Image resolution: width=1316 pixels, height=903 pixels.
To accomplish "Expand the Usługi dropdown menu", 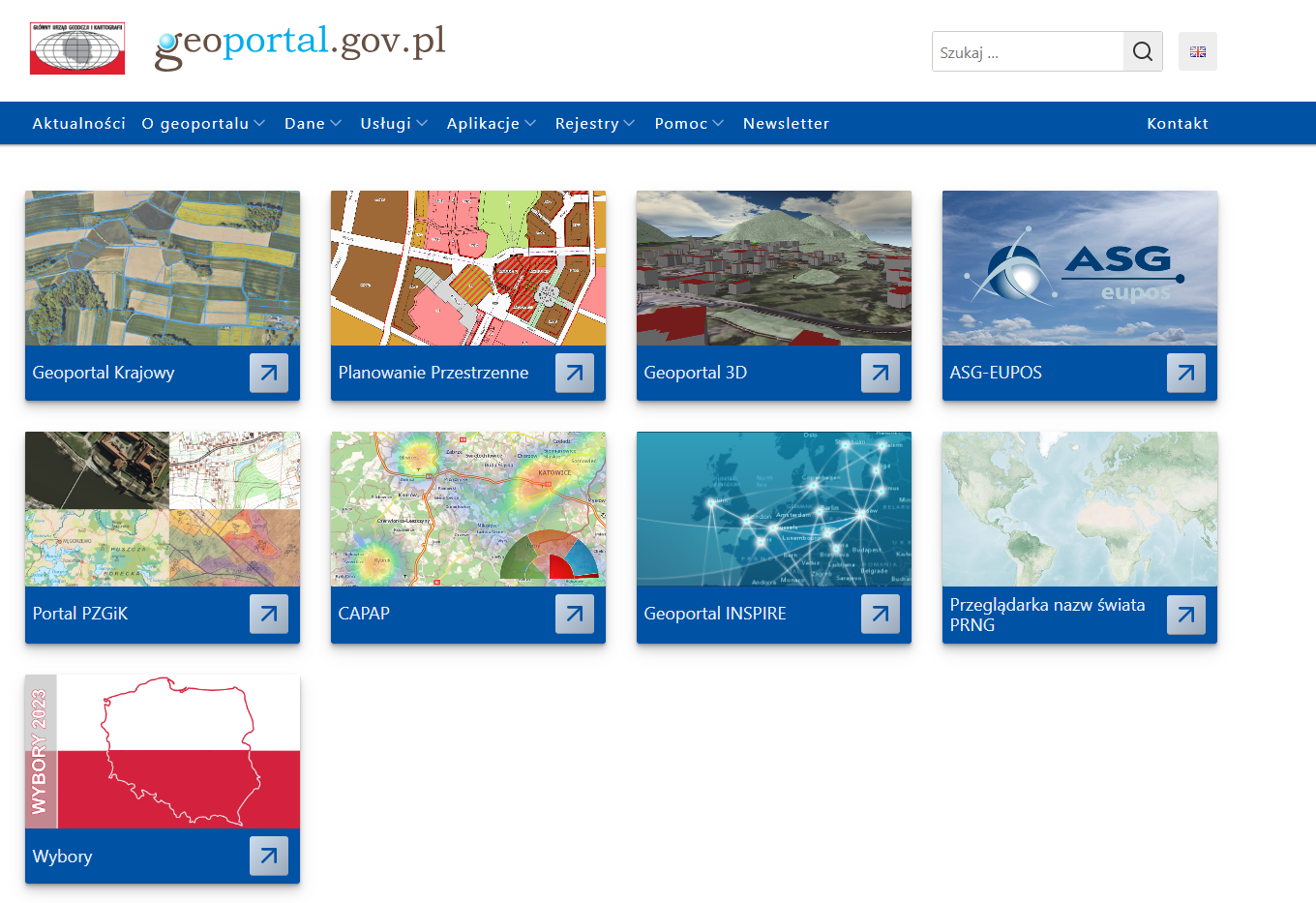I will (x=393, y=123).
